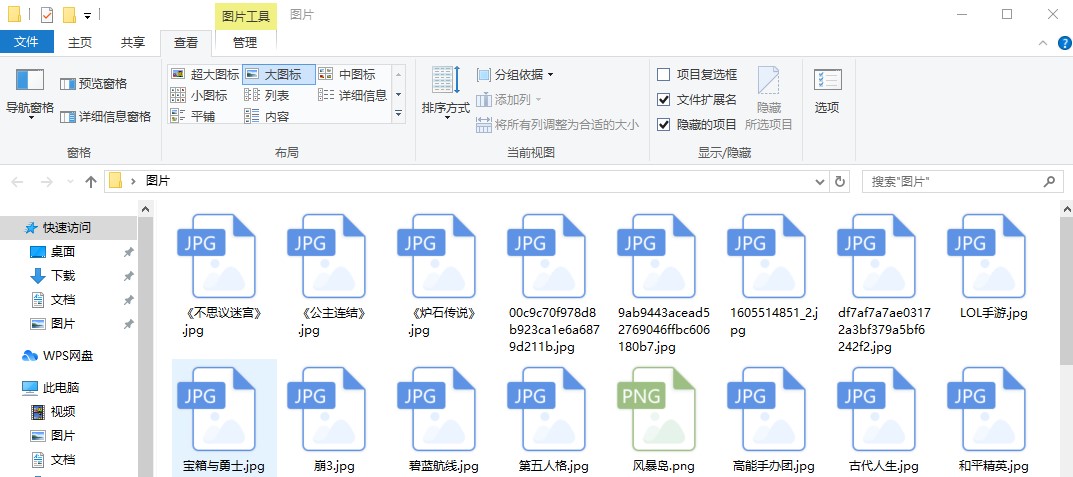
Task: Select Quick access (快速访问) in sidebar
Action: click(67, 228)
